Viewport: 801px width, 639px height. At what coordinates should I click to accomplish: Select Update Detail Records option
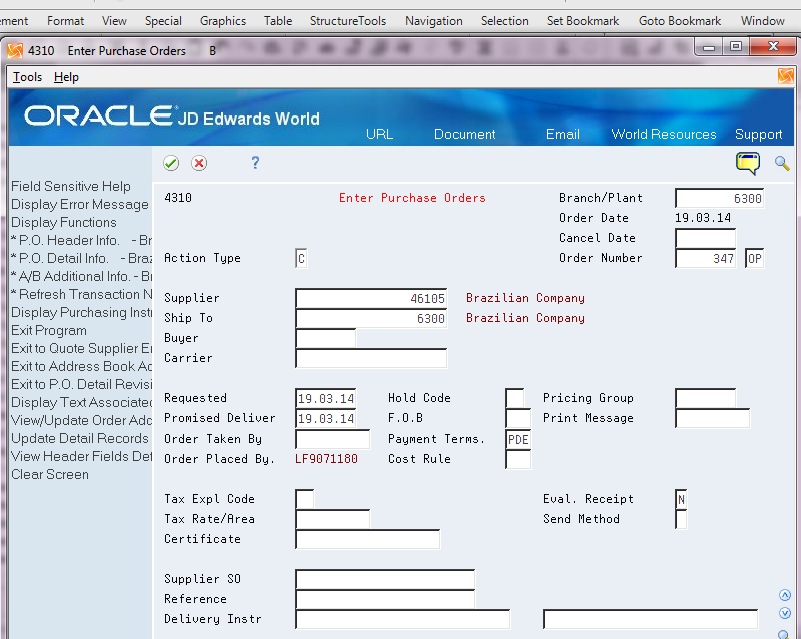[80, 438]
